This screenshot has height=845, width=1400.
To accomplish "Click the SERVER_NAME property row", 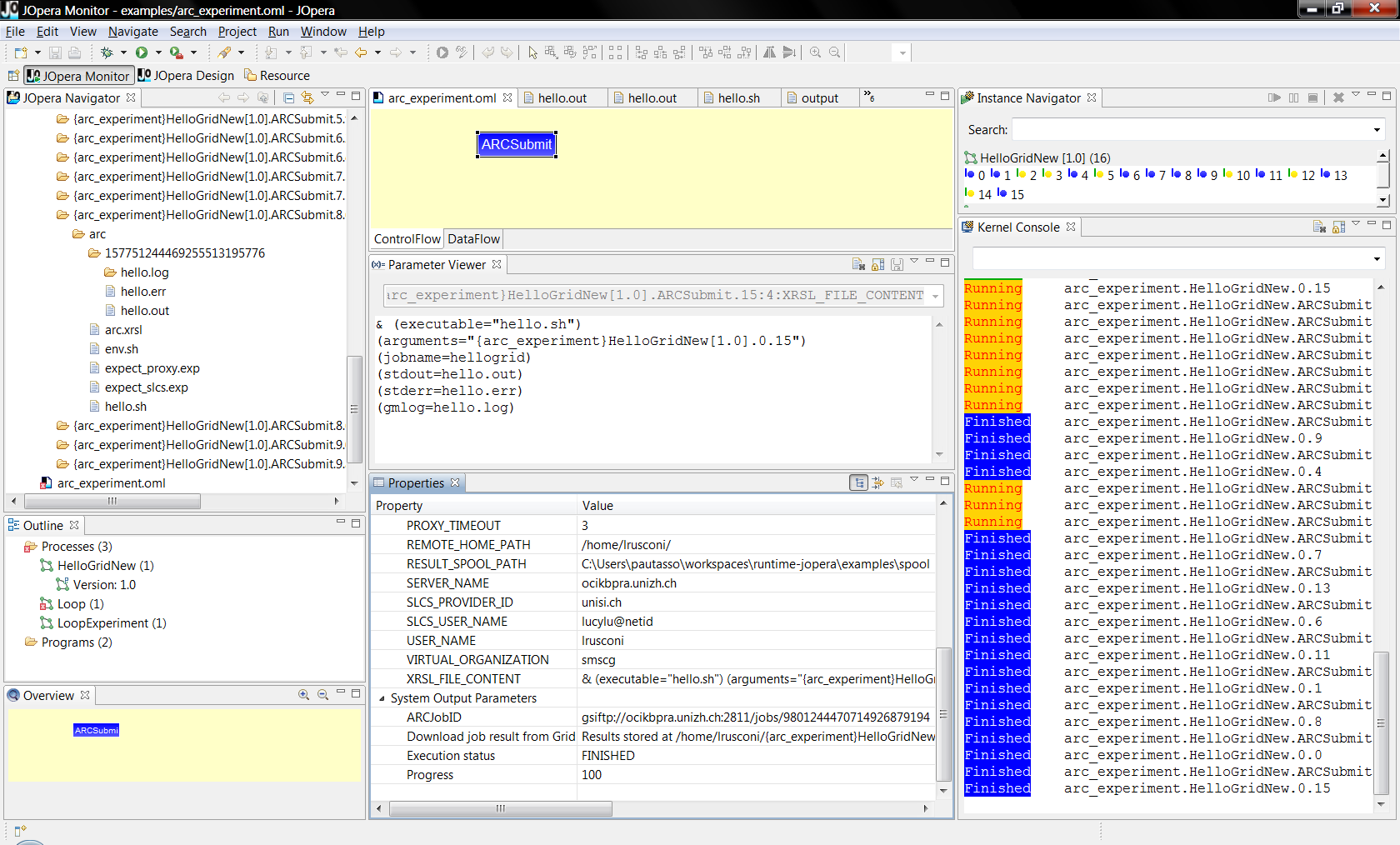I will point(653,583).
